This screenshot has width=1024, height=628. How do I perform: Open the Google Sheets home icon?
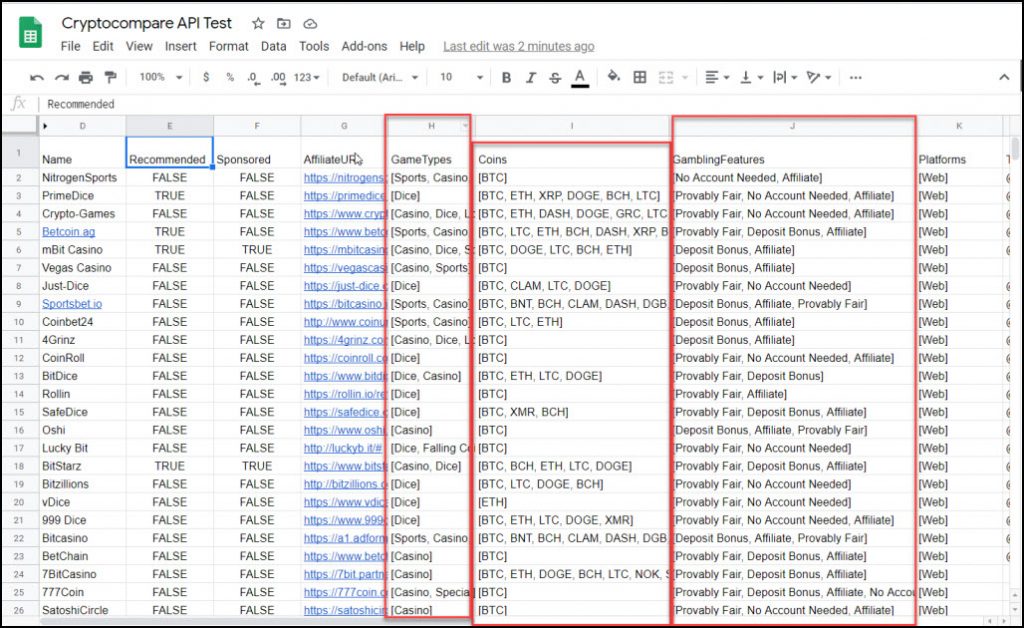click(x=30, y=33)
